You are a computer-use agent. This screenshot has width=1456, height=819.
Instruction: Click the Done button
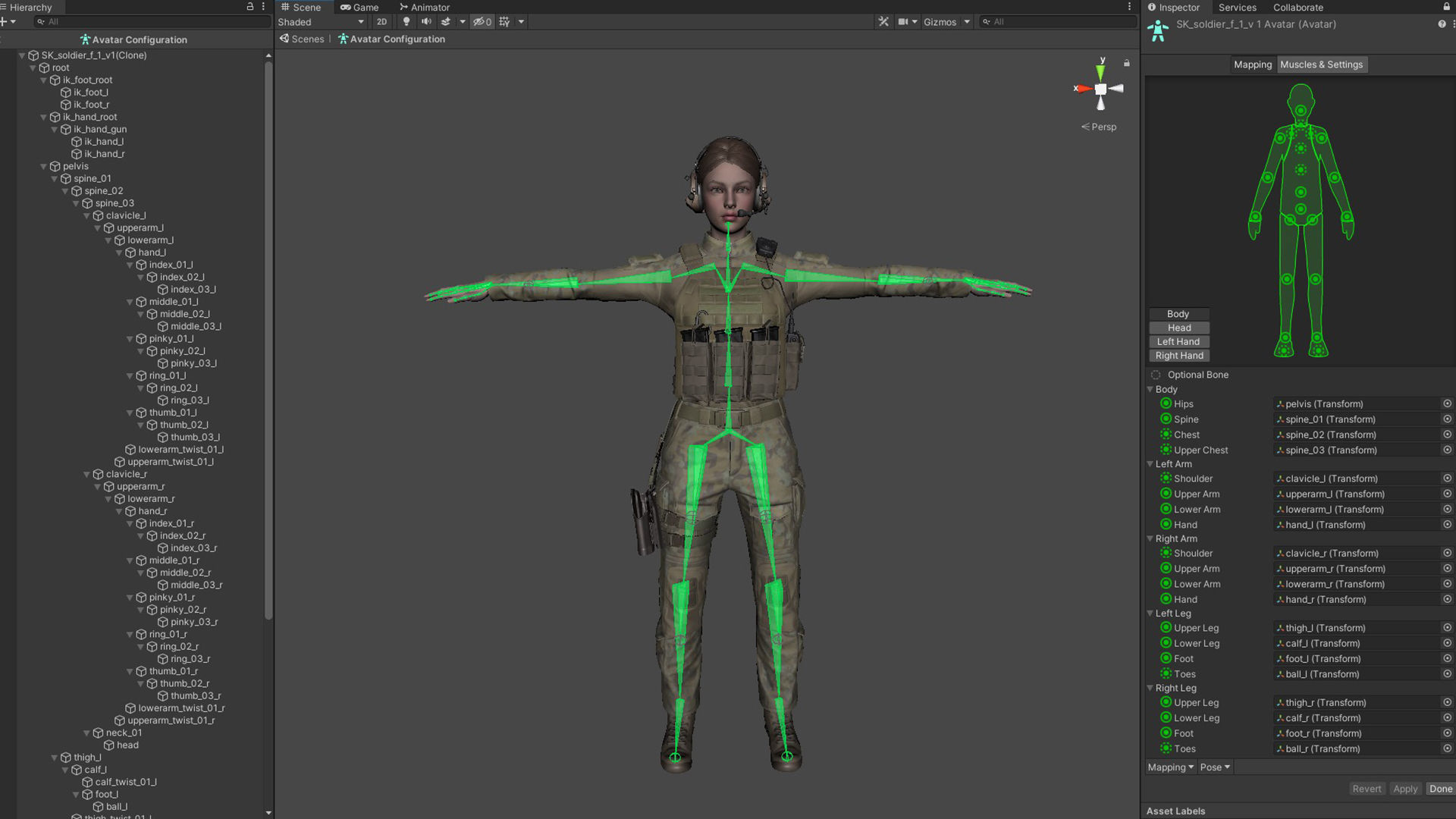tap(1439, 789)
